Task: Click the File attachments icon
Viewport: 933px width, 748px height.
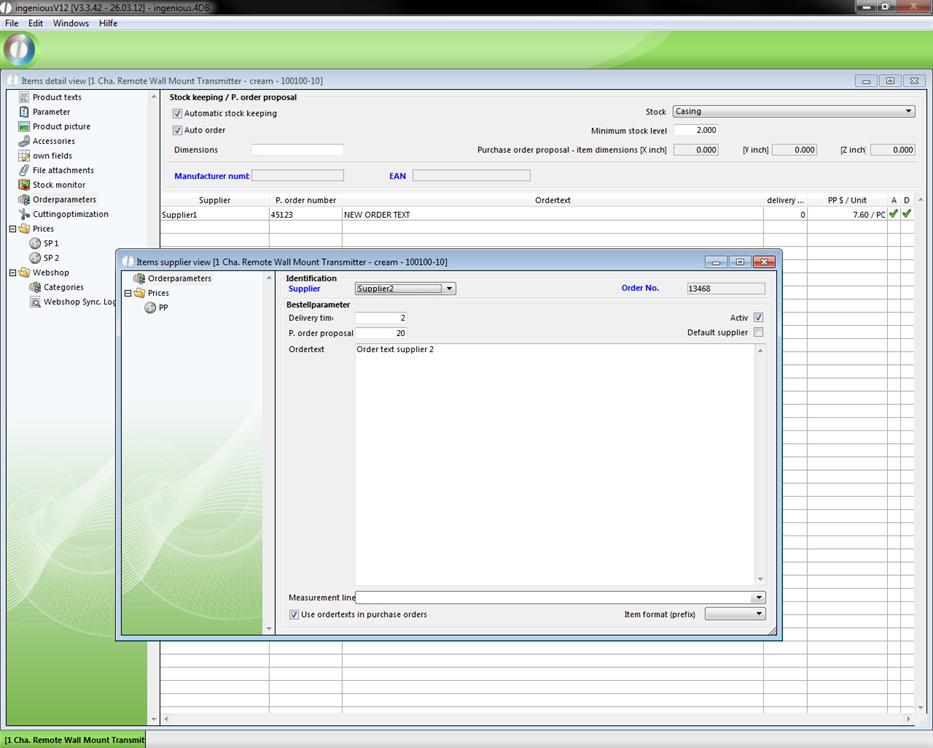Action: (x=25, y=170)
